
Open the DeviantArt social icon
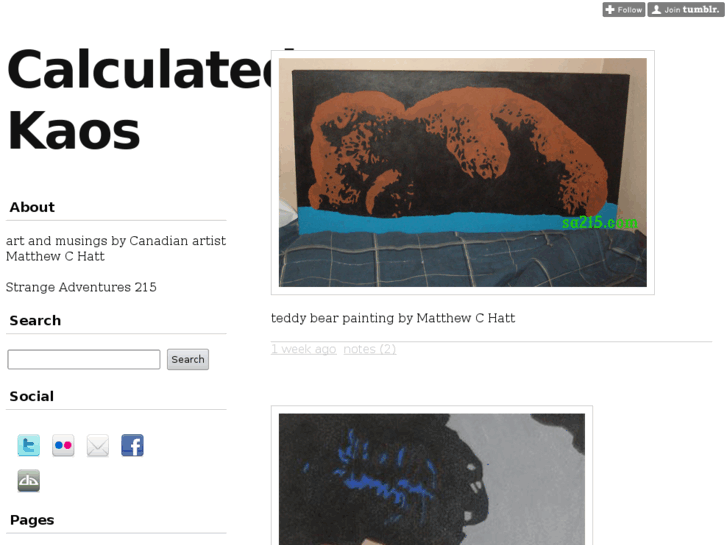[29, 480]
